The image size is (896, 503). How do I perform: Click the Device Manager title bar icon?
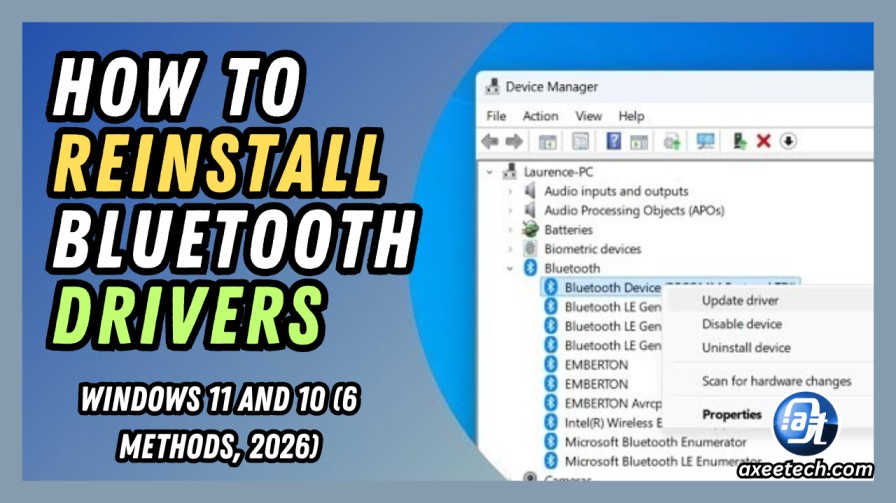[492, 87]
